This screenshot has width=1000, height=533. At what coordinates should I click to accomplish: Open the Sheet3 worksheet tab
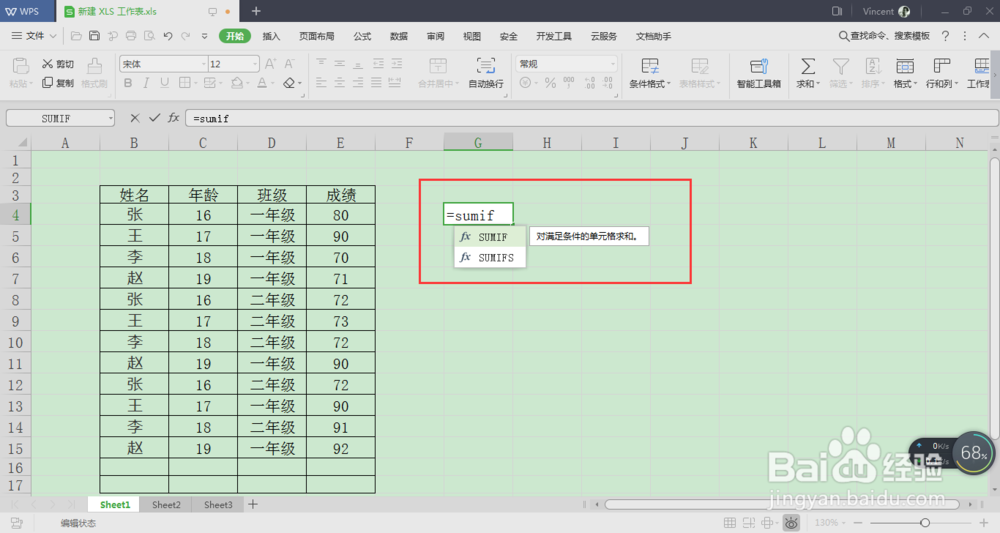point(218,504)
